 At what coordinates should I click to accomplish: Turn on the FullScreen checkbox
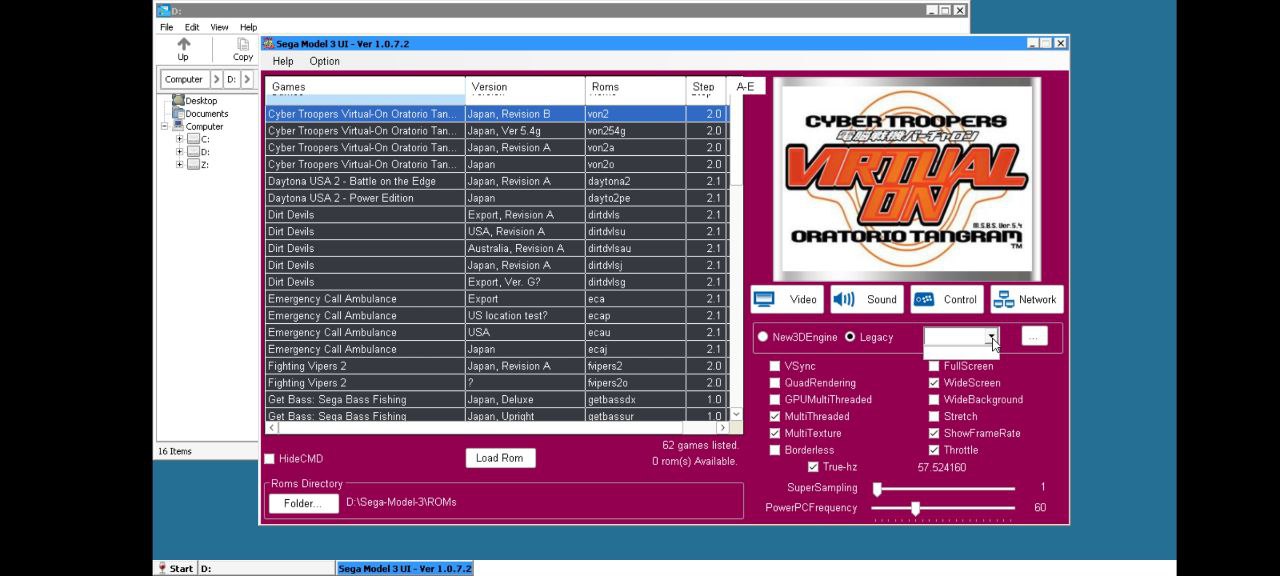[x=934, y=367]
